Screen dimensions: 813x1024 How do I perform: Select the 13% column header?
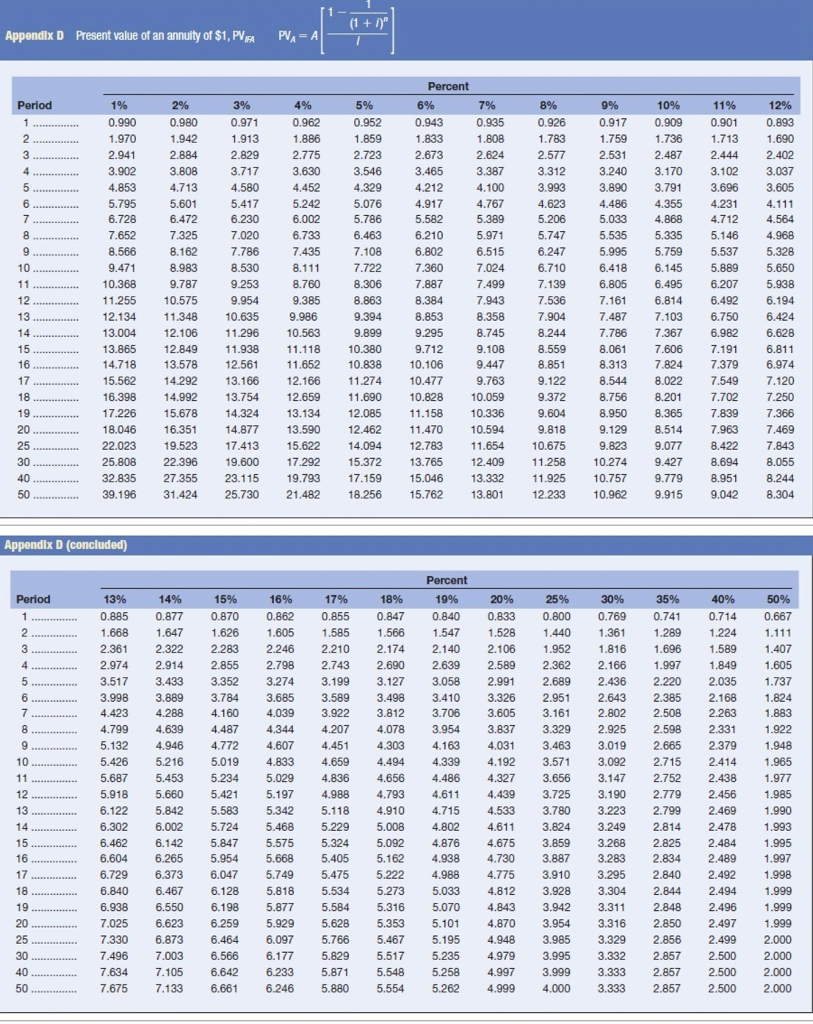coord(115,599)
